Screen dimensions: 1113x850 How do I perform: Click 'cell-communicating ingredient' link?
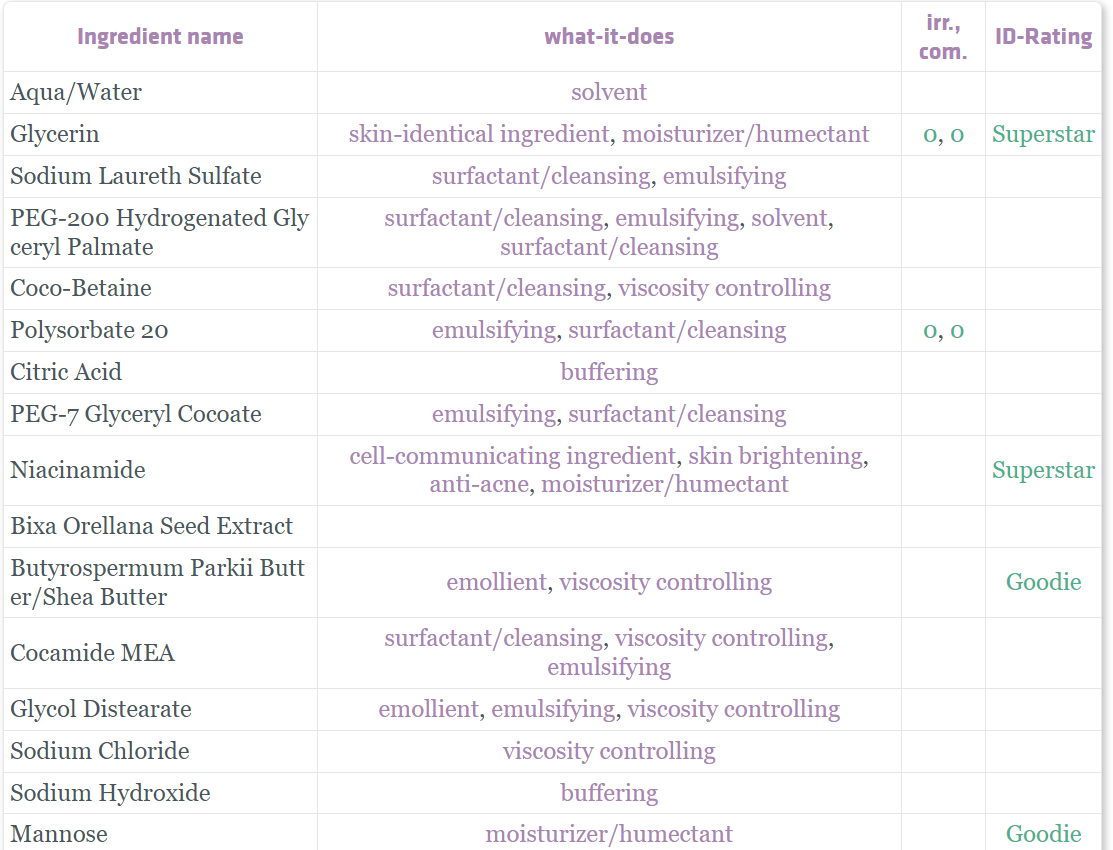click(512, 456)
